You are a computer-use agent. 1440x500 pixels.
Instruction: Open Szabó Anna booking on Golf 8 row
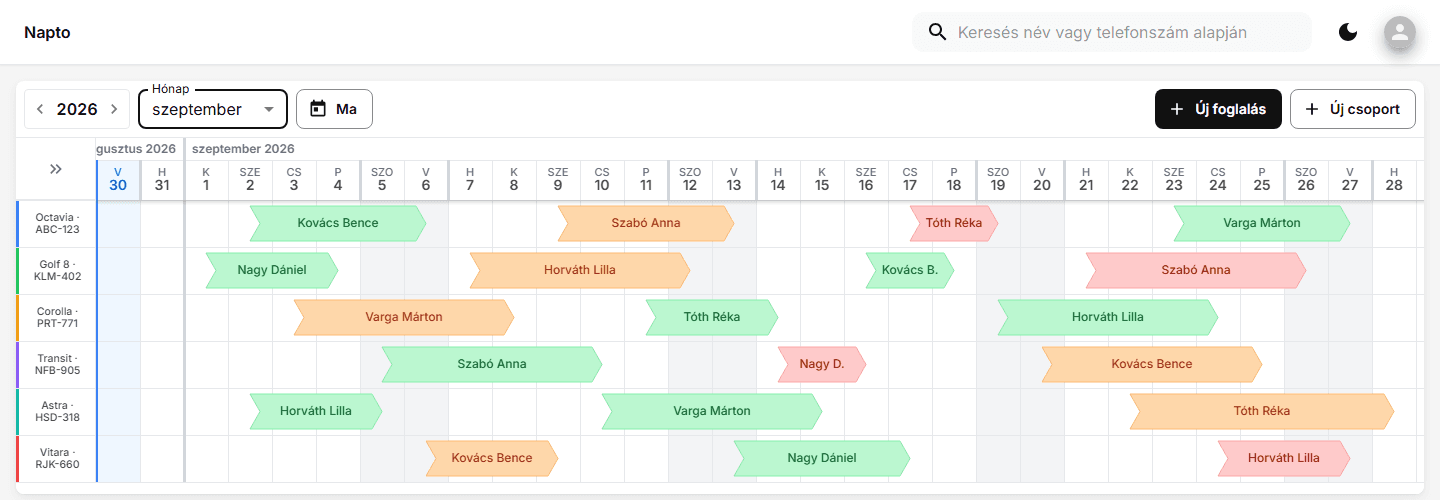coord(1196,270)
